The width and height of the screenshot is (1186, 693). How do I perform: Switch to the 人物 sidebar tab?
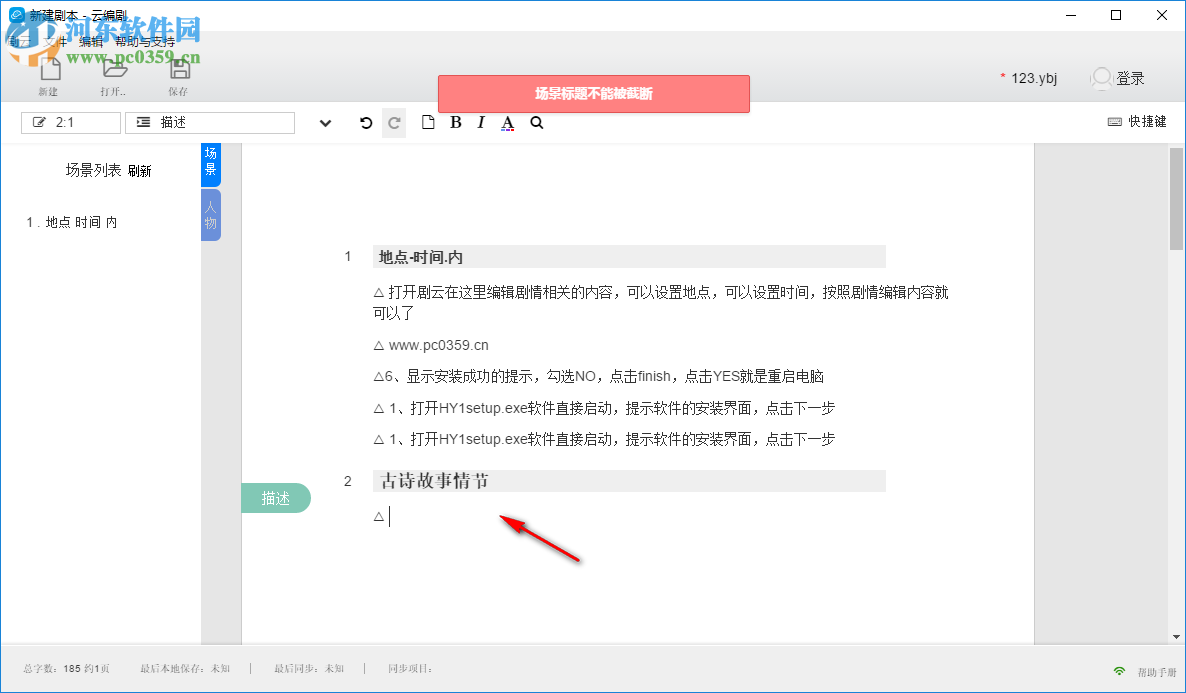pos(210,214)
